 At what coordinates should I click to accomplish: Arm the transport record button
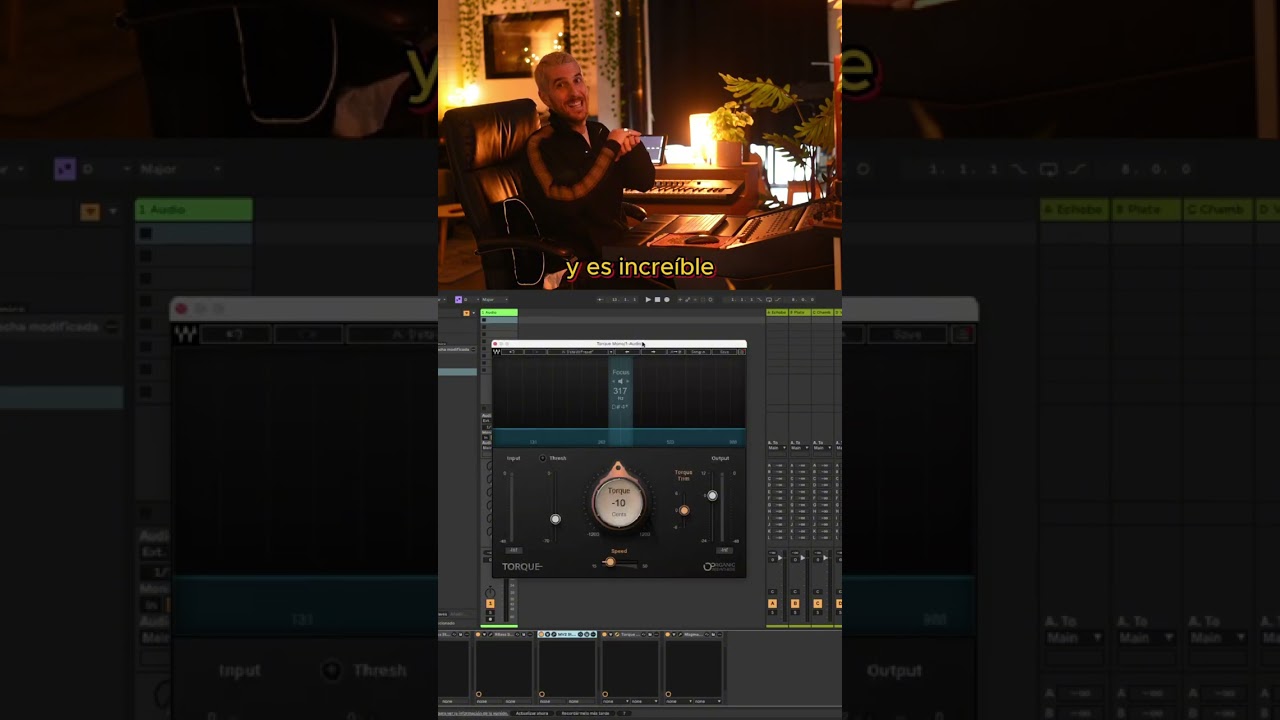(x=667, y=299)
